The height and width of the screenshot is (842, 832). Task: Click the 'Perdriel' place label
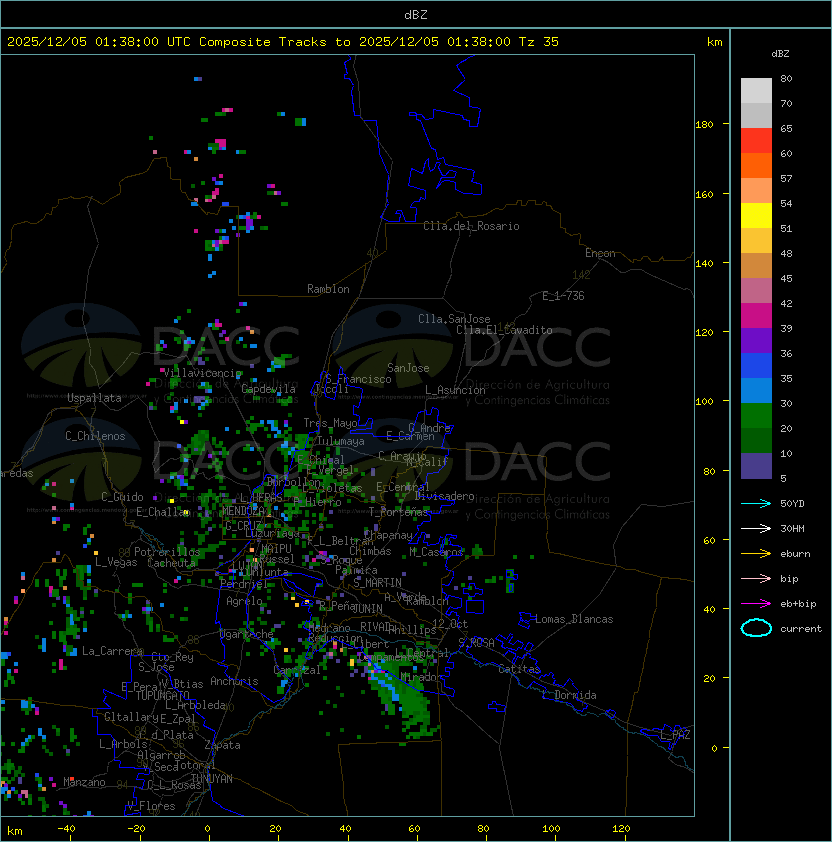point(244,584)
